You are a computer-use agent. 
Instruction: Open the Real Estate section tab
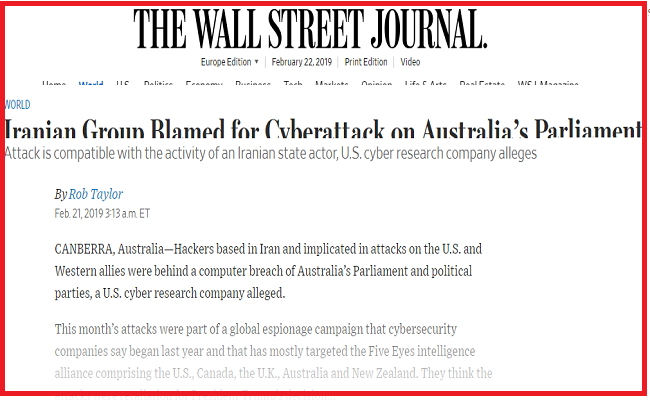482,83
